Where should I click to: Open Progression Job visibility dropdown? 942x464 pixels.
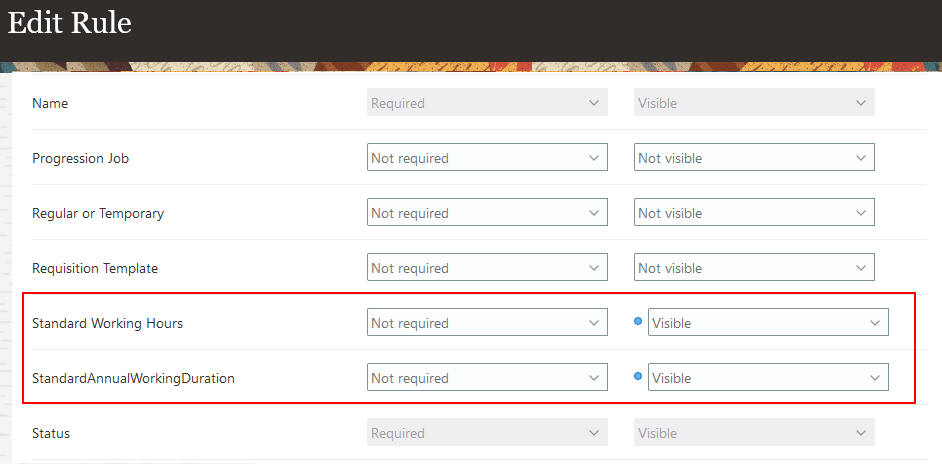tap(754, 158)
